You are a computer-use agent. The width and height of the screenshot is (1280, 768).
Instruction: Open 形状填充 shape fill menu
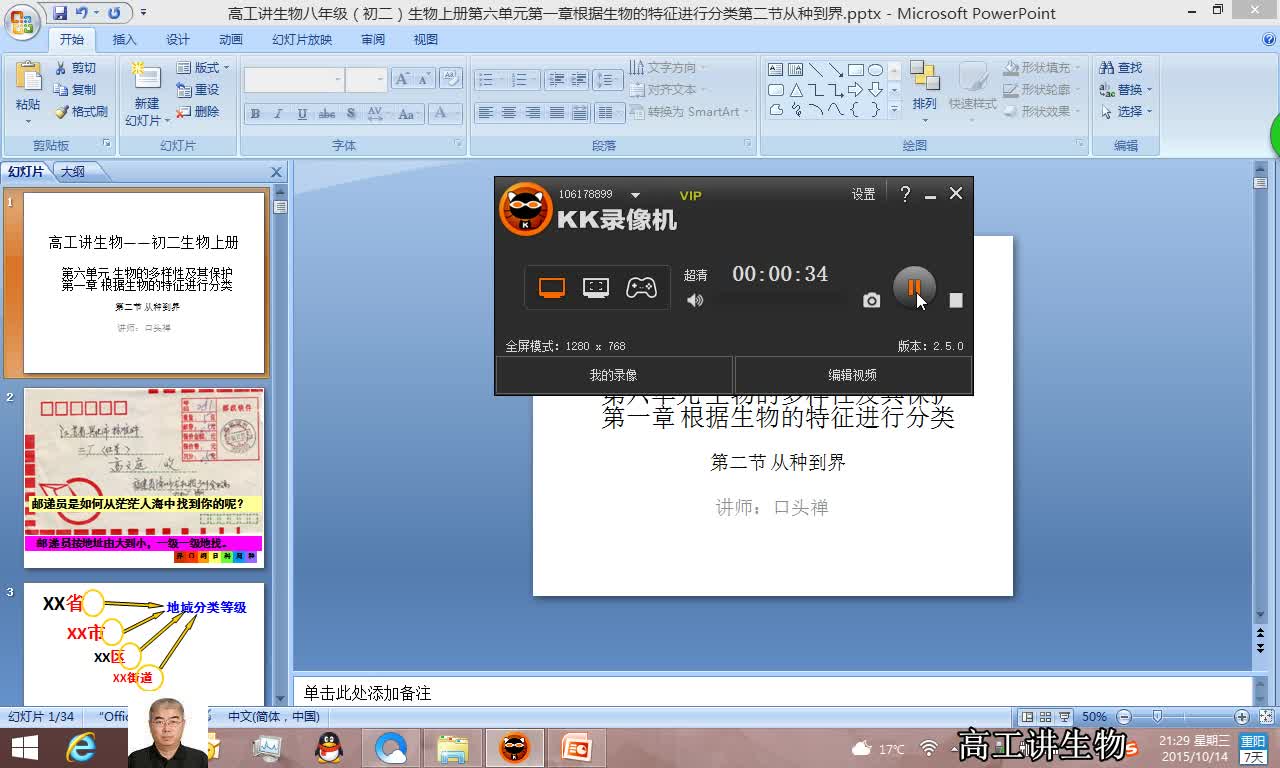(x=1041, y=68)
